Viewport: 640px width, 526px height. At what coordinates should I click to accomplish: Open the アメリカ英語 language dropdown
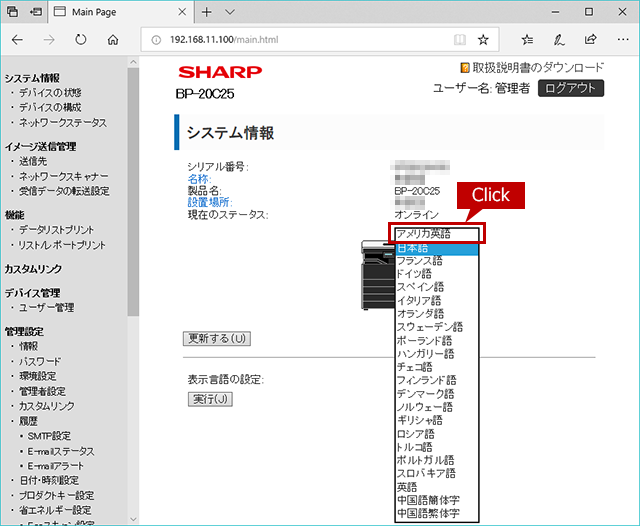coord(437,234)
